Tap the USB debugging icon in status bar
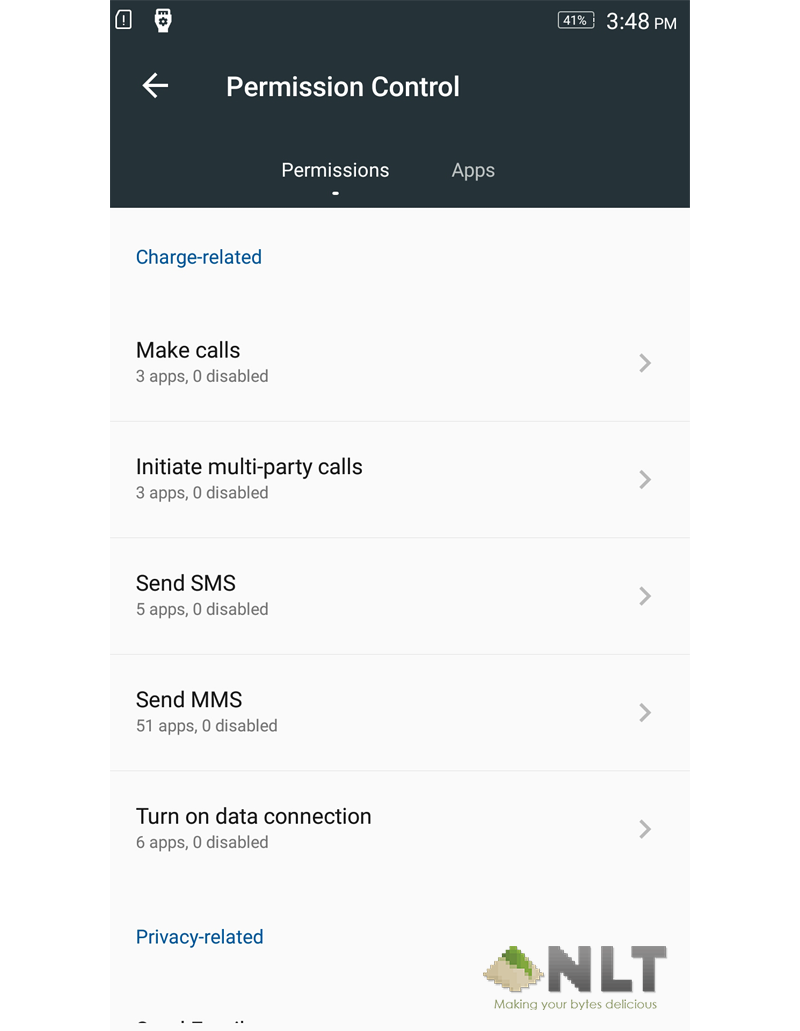 coord(163,20)
